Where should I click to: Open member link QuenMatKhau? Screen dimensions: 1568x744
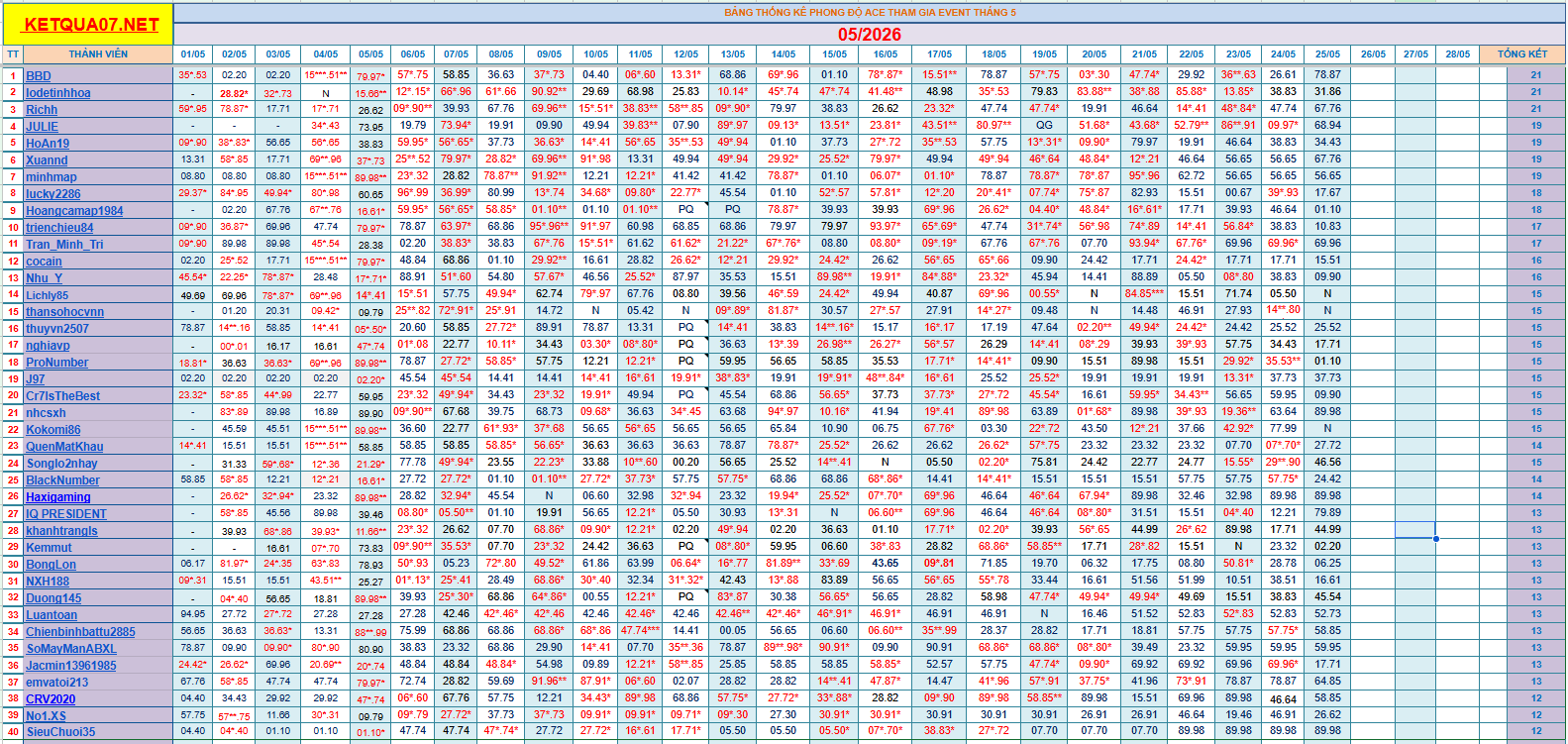(x=64, y=447)
